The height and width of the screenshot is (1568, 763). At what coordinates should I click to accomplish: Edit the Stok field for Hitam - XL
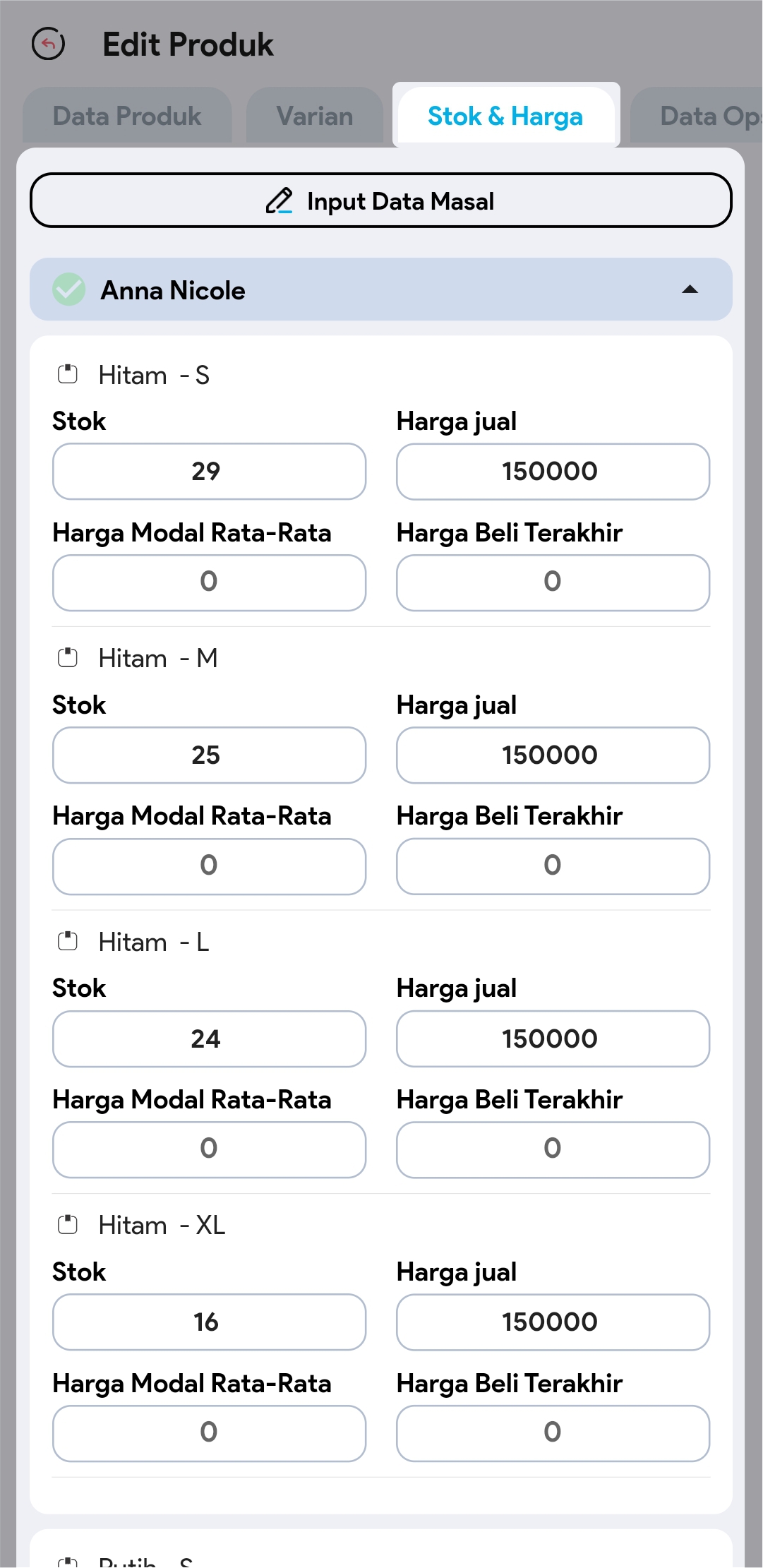click(209, 1322)
